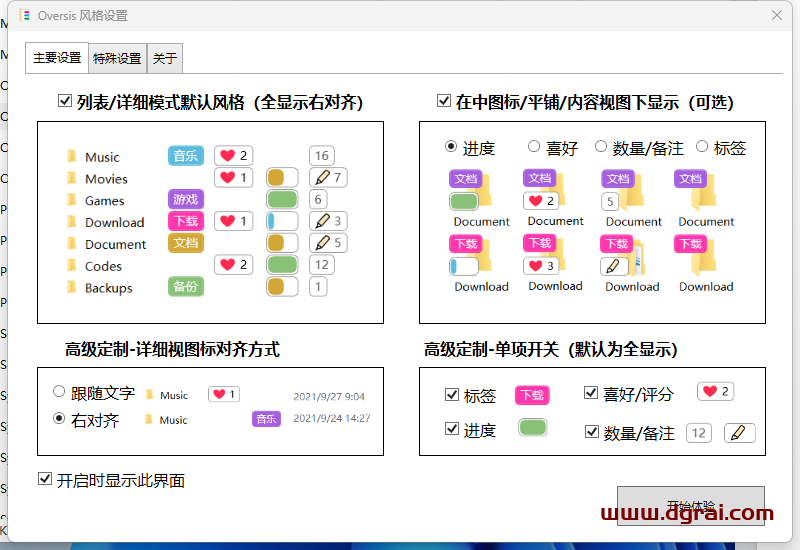Uncheck the 数量/备注 checkbox
This screenshot has width=800, height=550.
click(591, 432)
